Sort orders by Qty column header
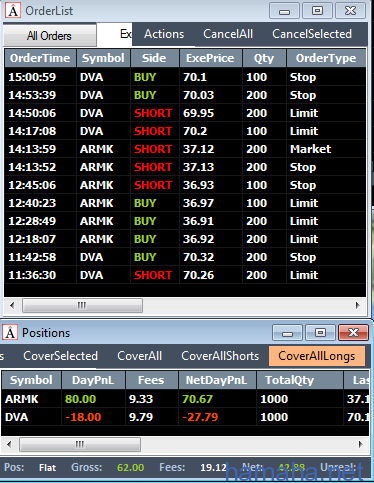Screen dimensions: 374x483 pyautogui.click(x=264, y=58)
